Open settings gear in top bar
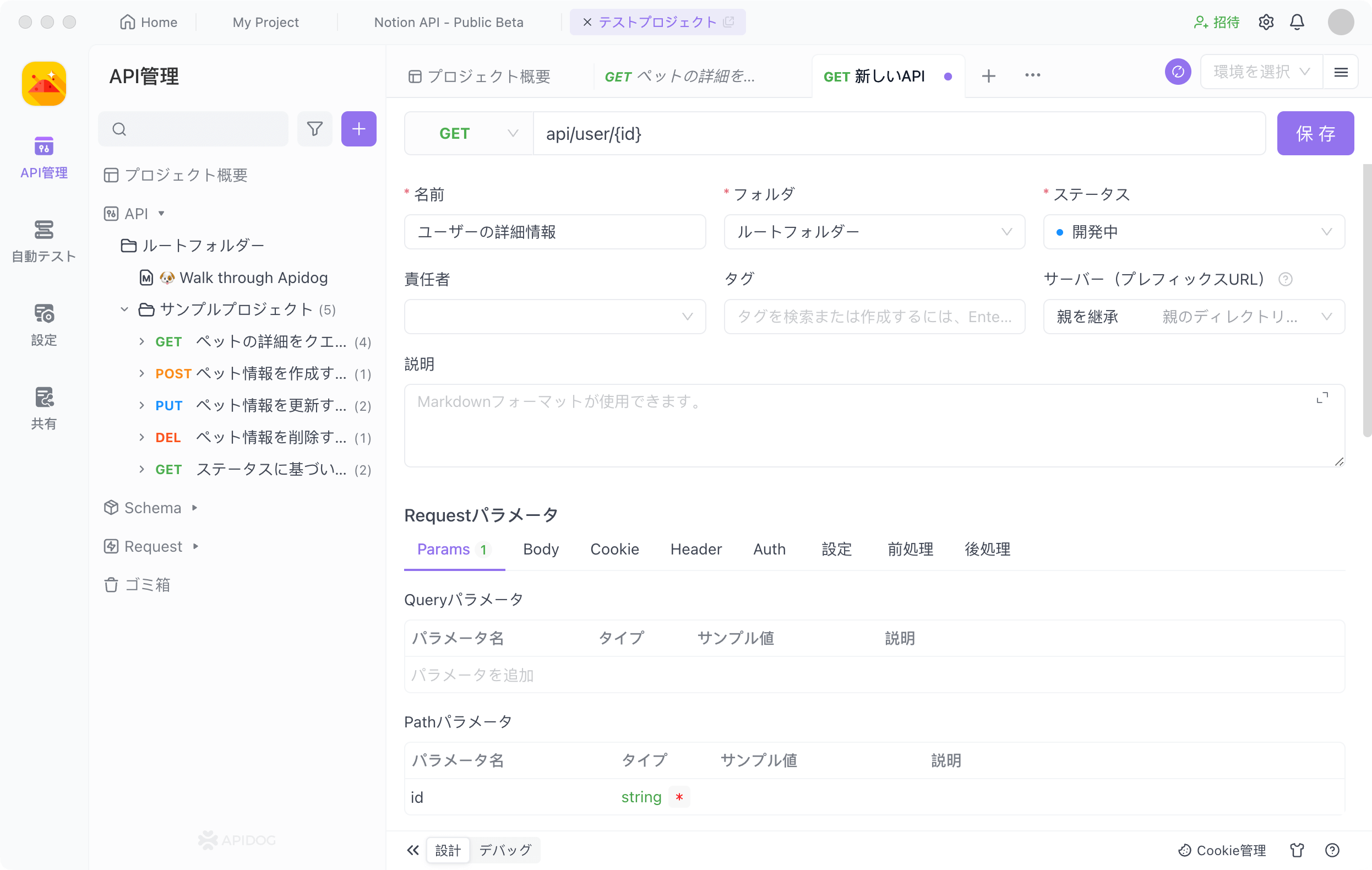 tap(1266, 22)
